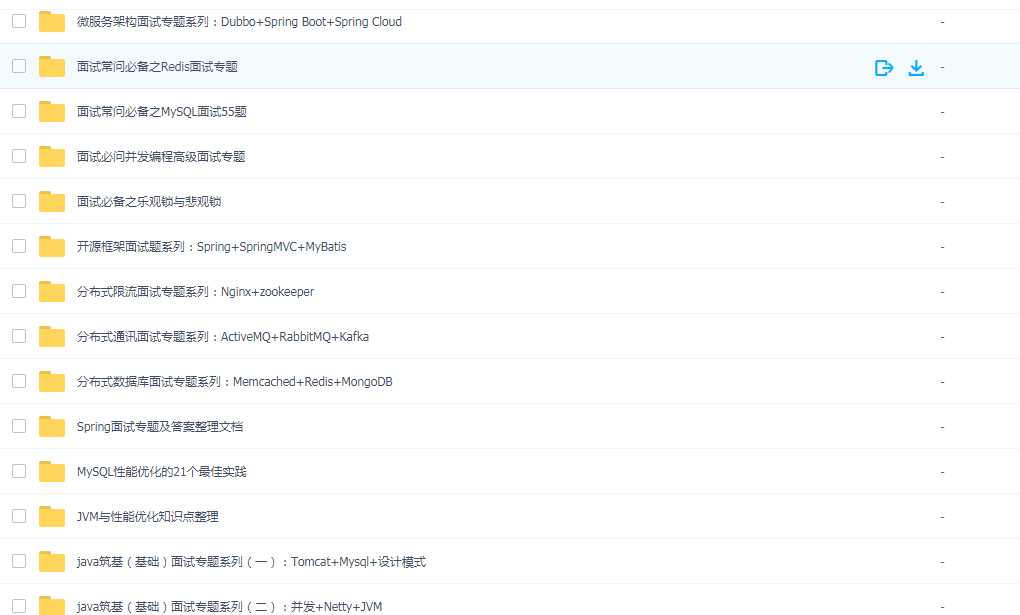Tick checkbox for Spring面试专题及答案整理文档
1020x615 pixels.
tap(19, 426)
